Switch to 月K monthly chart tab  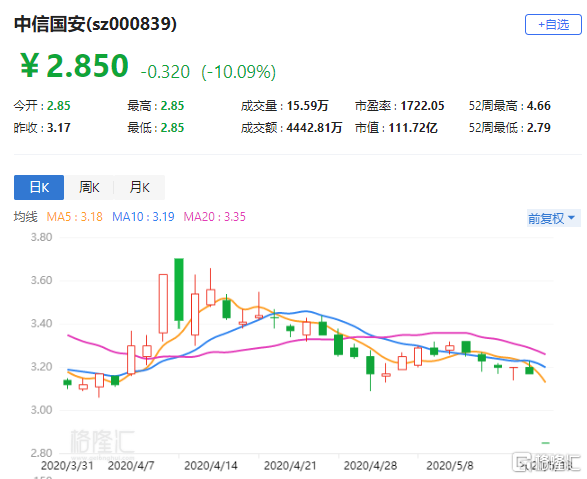pos(139,187)
